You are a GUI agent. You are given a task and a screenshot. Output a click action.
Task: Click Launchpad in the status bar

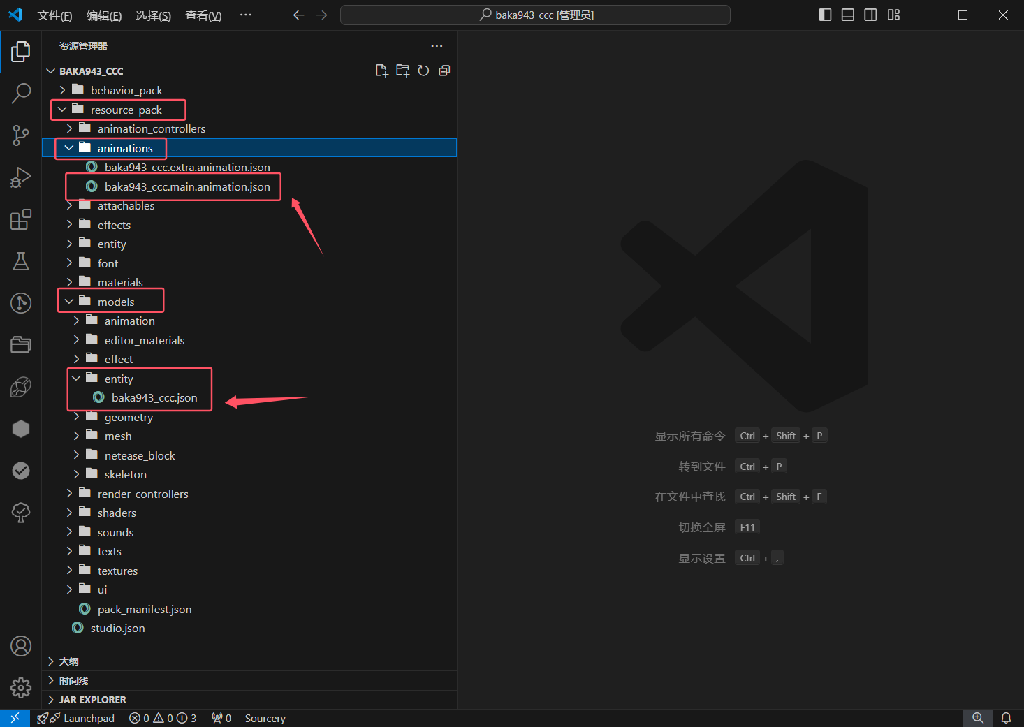tap(83, 718)
